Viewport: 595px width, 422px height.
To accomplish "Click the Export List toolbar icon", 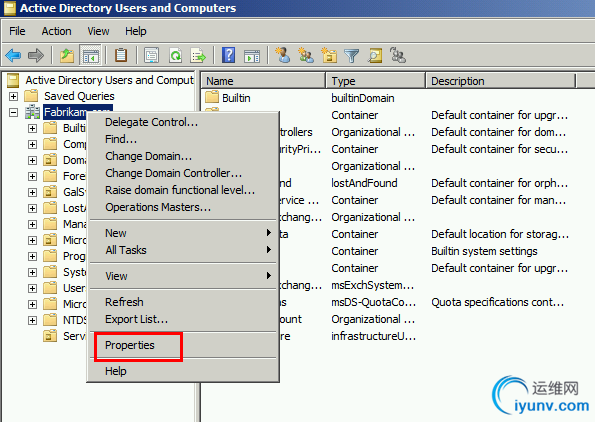I will (198, 56).
